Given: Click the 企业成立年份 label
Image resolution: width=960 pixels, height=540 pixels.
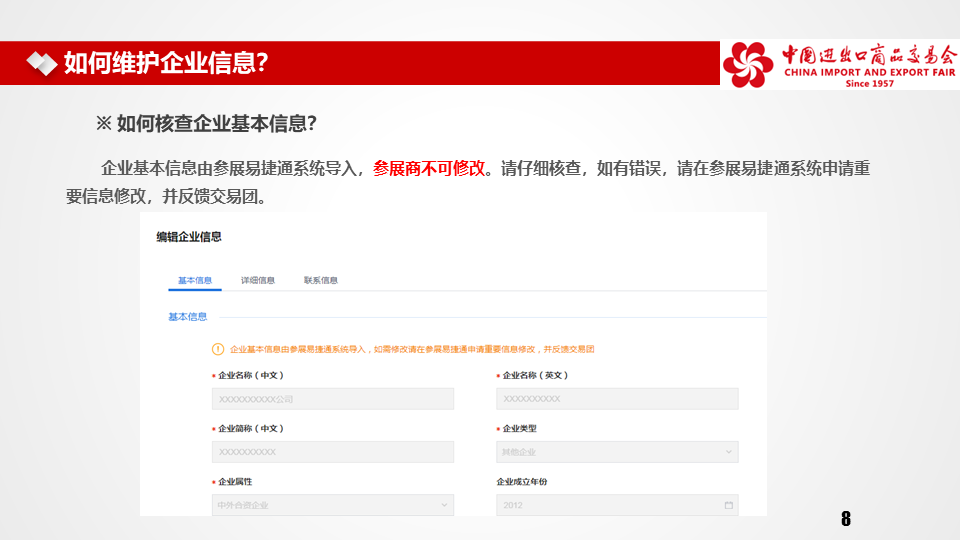Looking at the screenshot, I should click(x=522, y=482).
